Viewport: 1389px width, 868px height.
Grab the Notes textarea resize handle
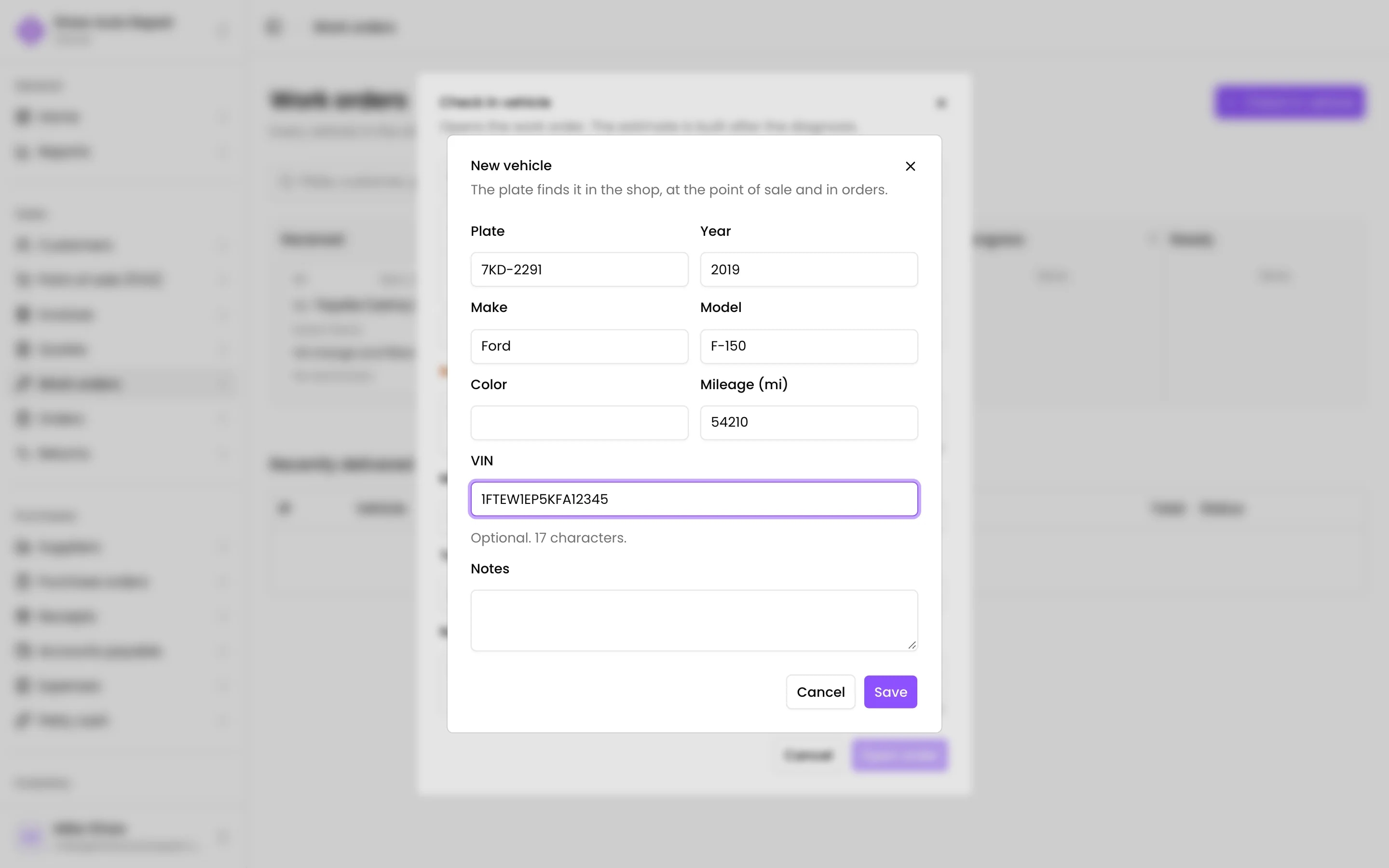[912, 645]
